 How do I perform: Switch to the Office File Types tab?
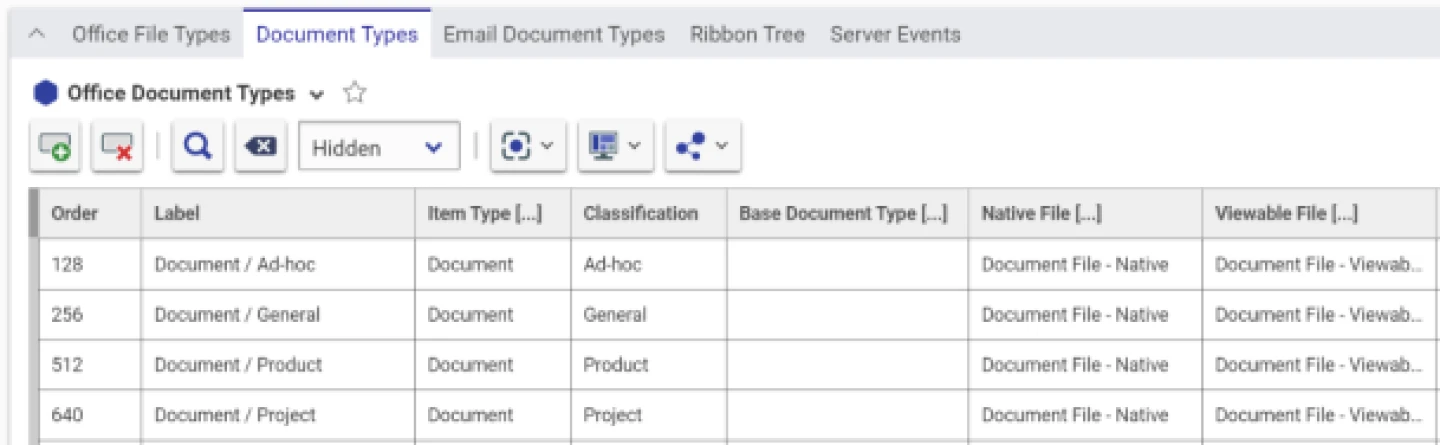click(151, 34)
